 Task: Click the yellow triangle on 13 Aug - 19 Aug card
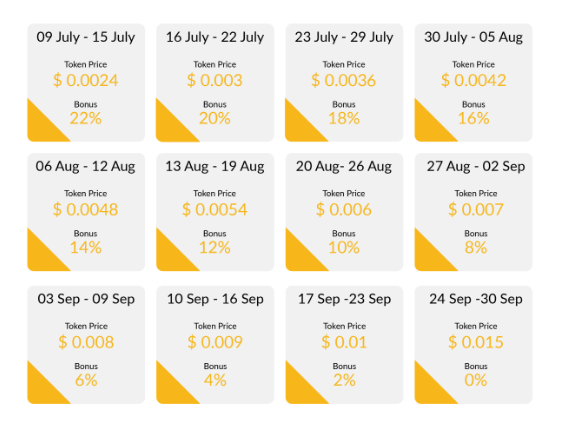[170, 256]
